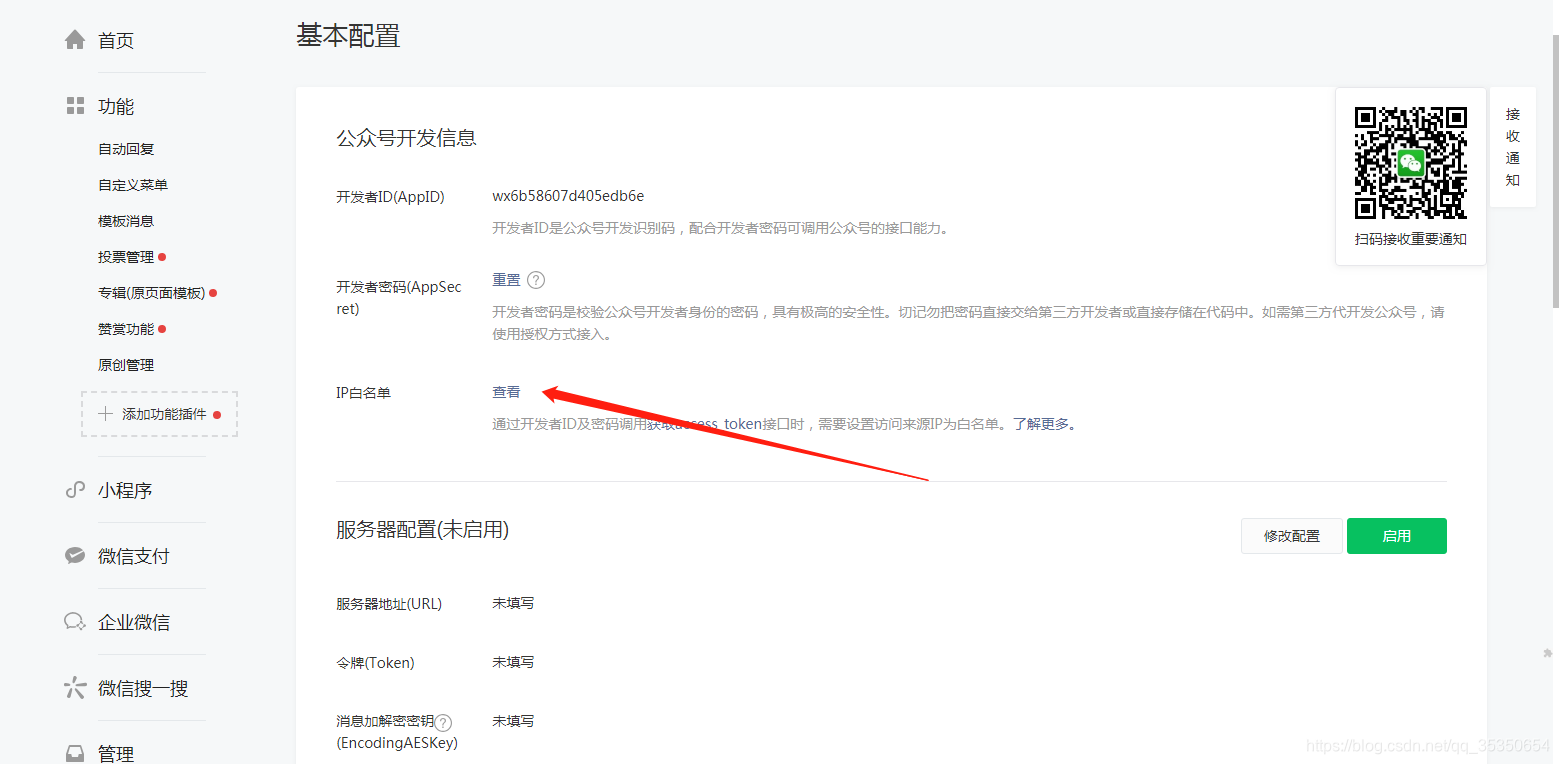This screenshot has height=764, width=1559.
Task: Click the 微信支付 chat icon
Action: pos(75,555)
